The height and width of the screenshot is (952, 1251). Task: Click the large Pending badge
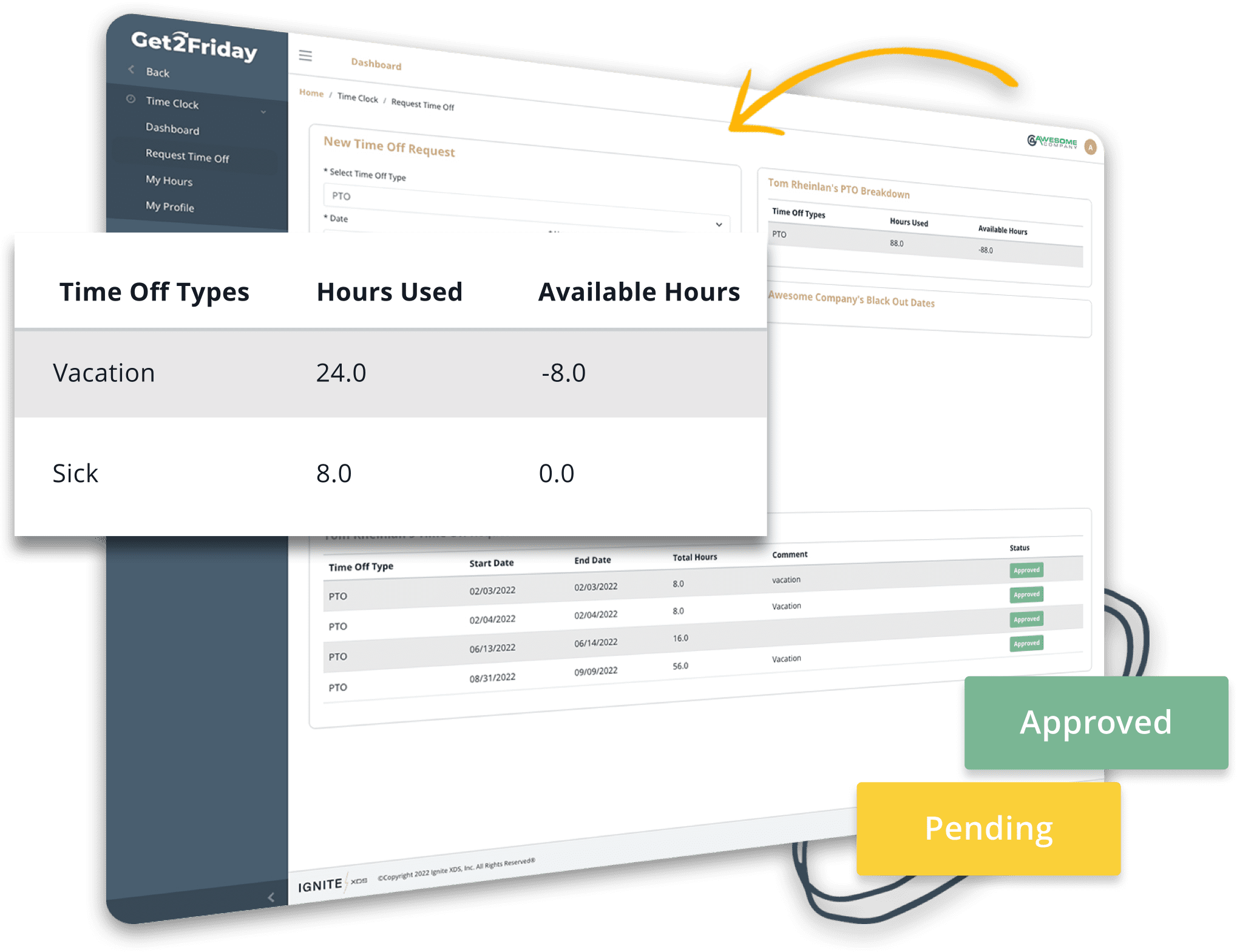988,828
